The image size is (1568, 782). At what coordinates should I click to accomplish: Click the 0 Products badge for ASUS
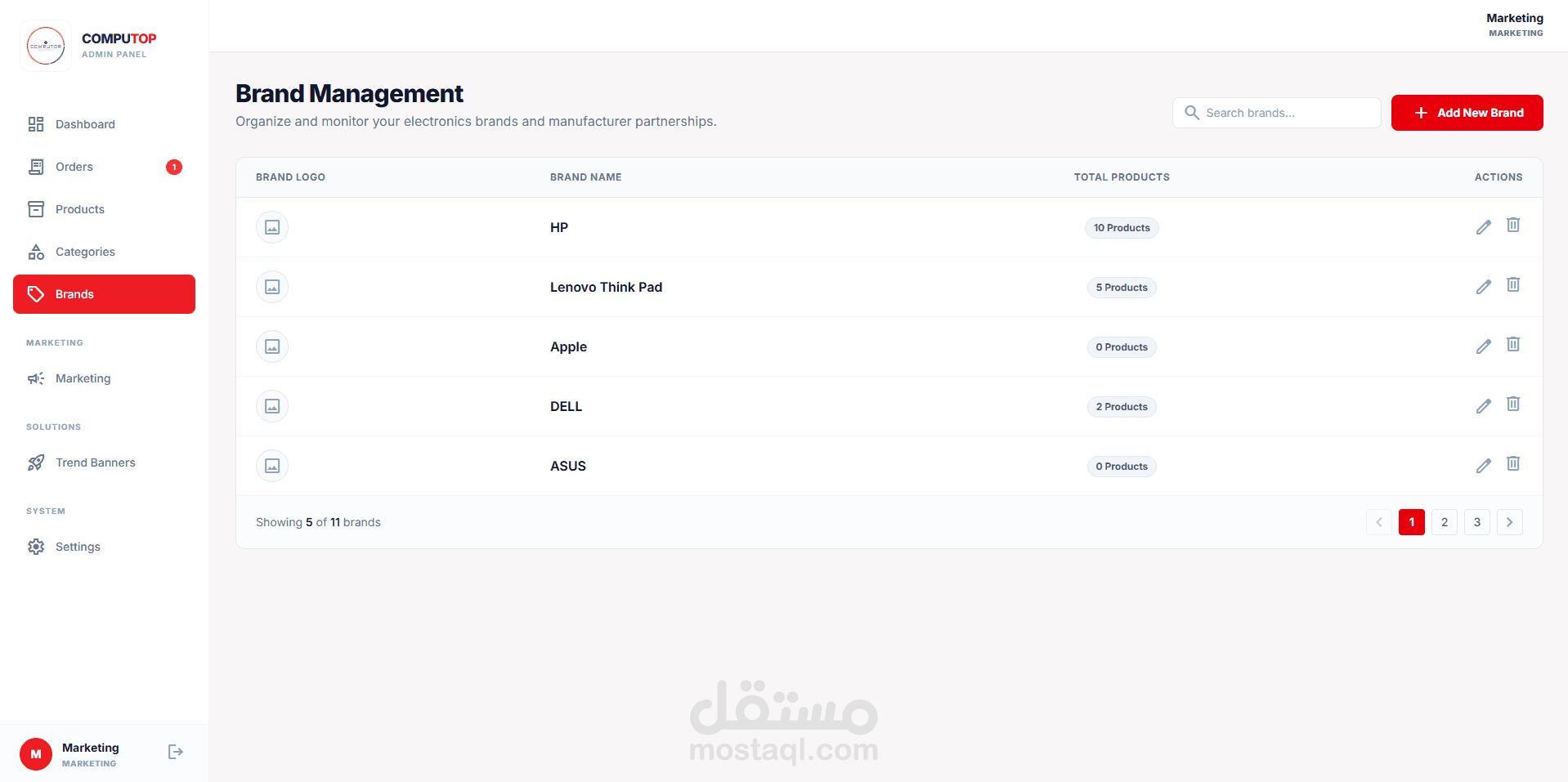(x=1122, y=467)
